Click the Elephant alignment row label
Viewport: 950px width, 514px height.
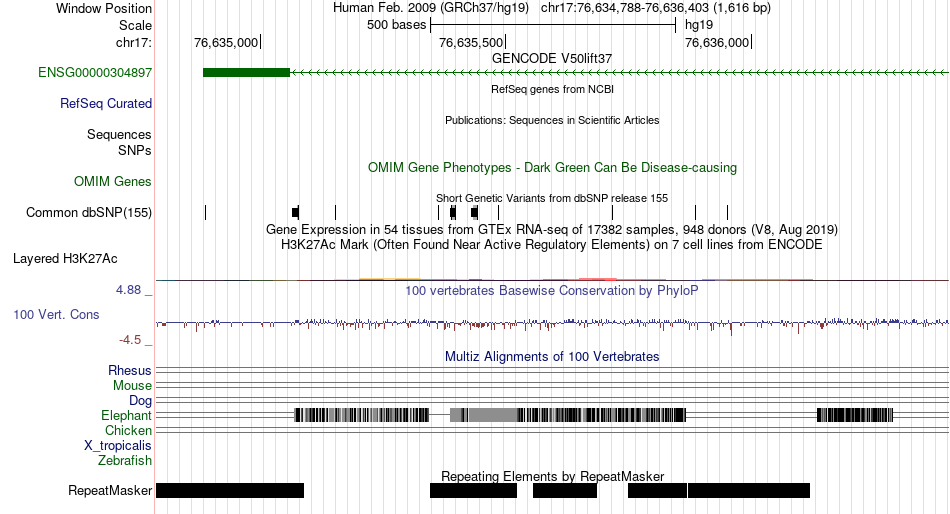[126, 416]
